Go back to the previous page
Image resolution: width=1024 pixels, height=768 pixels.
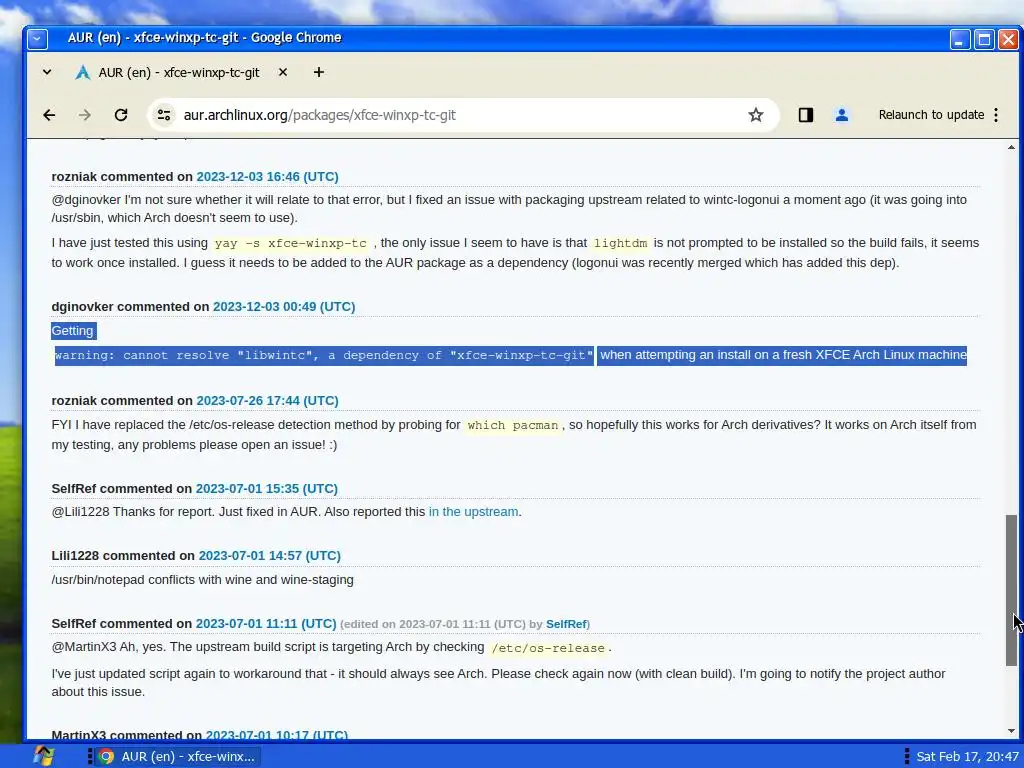49,115
